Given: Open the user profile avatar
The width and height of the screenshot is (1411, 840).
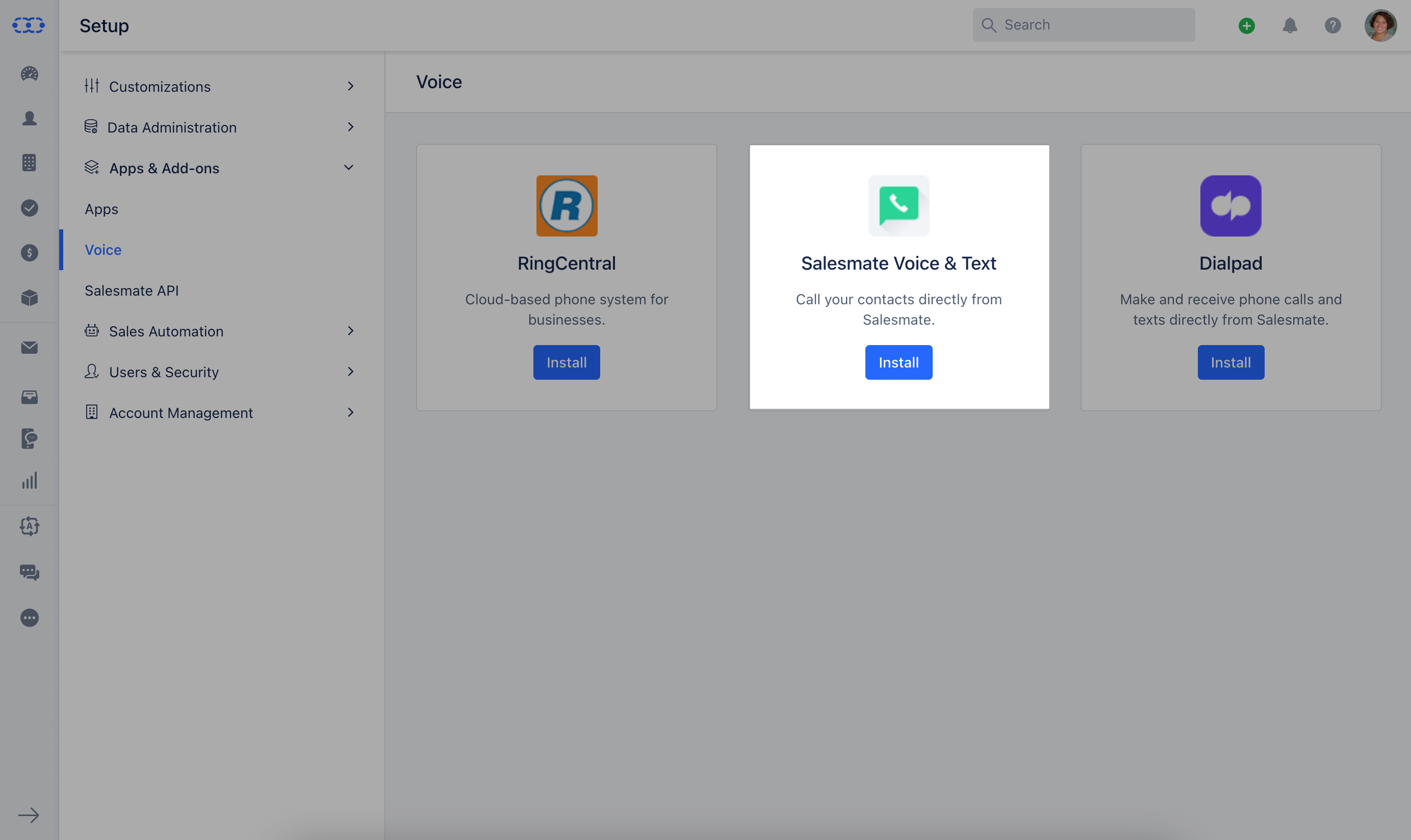Looking at the screenshot, I should pos(1380,25).
